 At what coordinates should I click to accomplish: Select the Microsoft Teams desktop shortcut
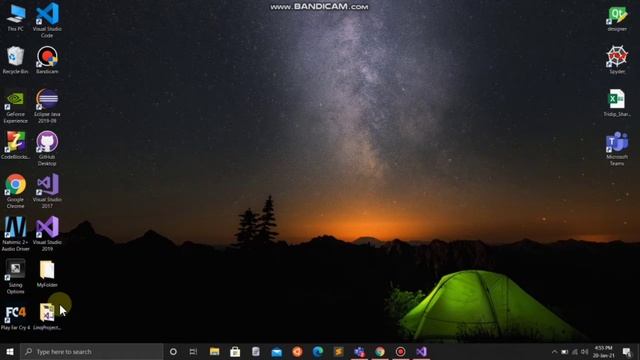[x=617, y=149]
